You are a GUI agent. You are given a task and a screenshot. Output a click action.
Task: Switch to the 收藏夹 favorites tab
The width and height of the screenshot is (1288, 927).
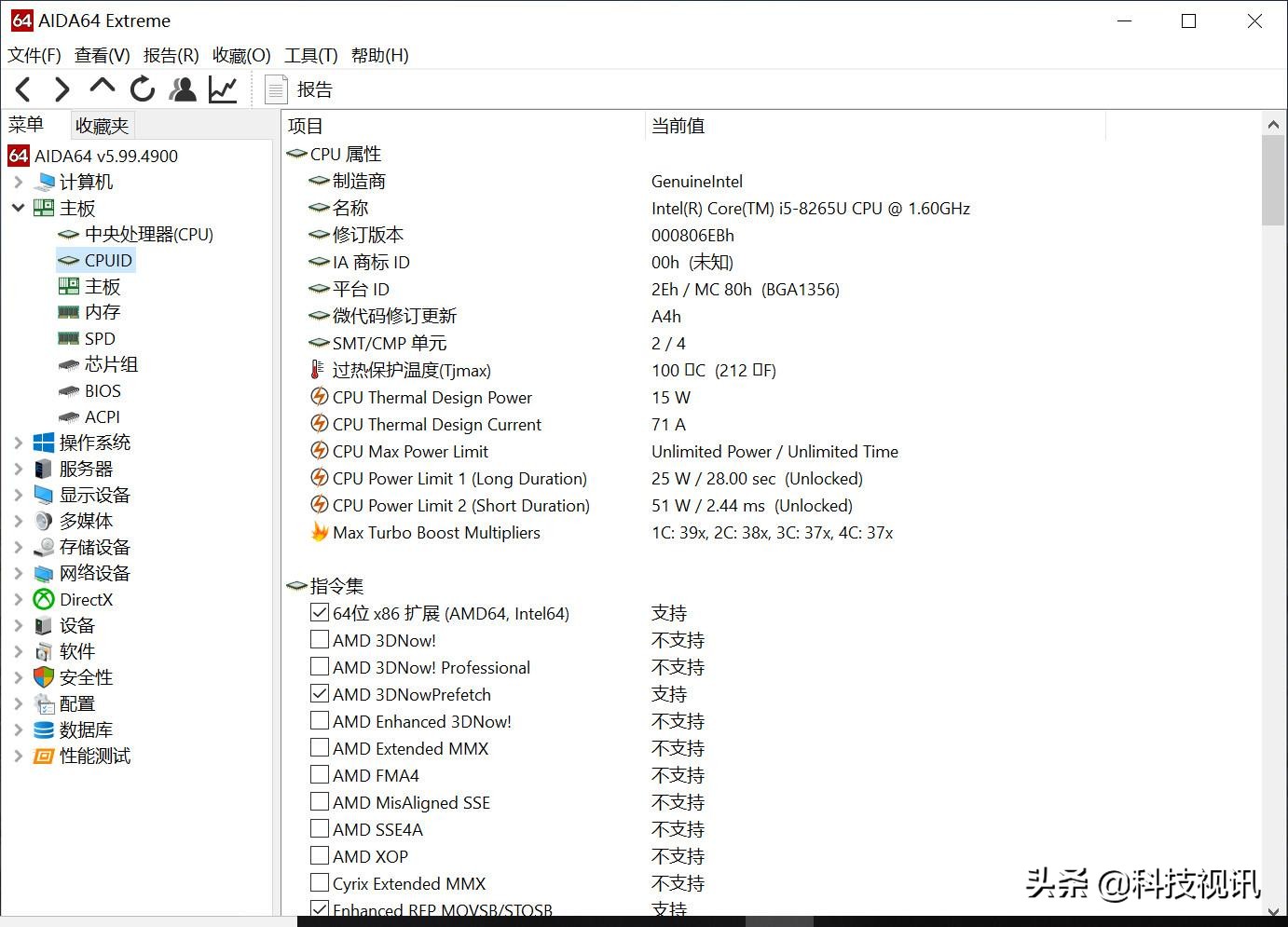point(103,125)
